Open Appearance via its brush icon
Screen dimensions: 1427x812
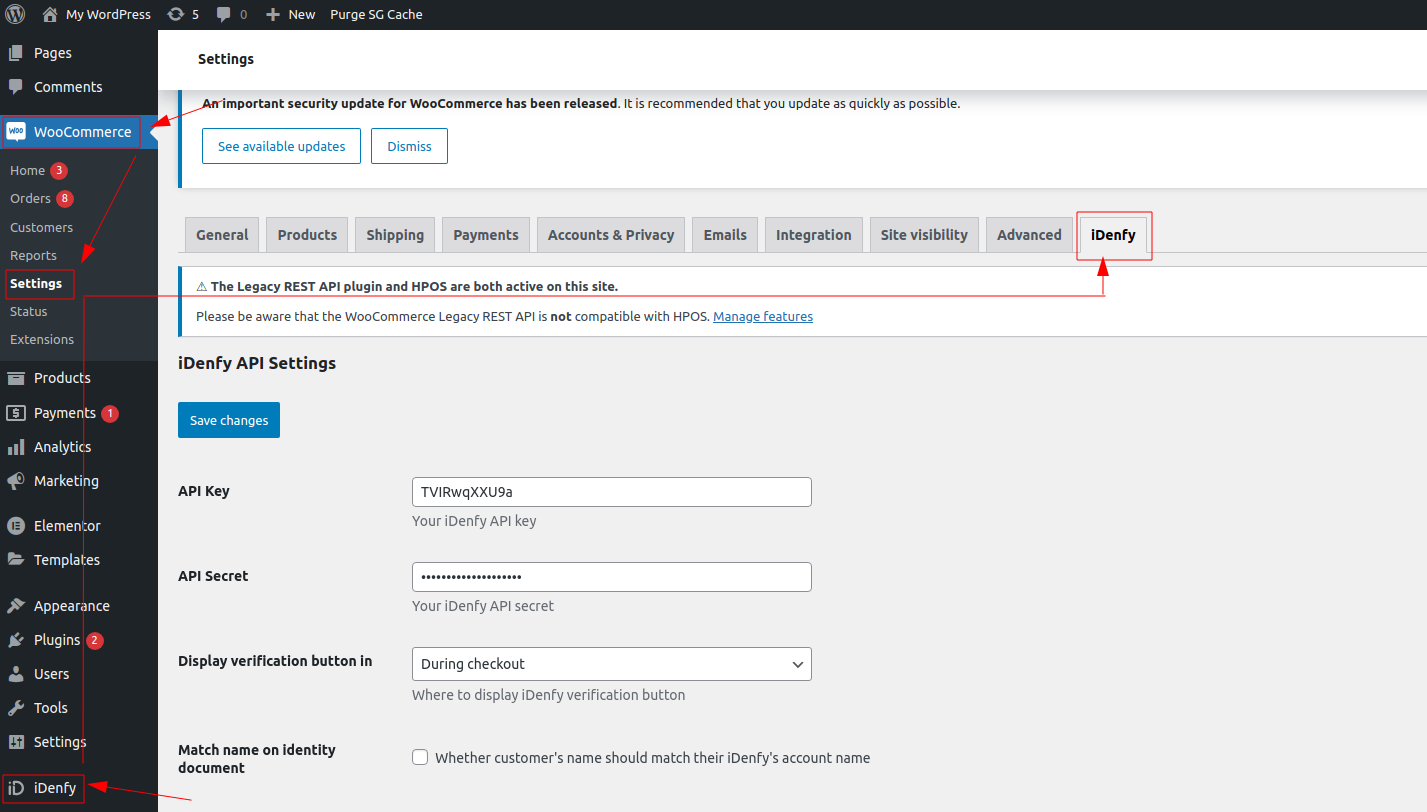[14, 605]
